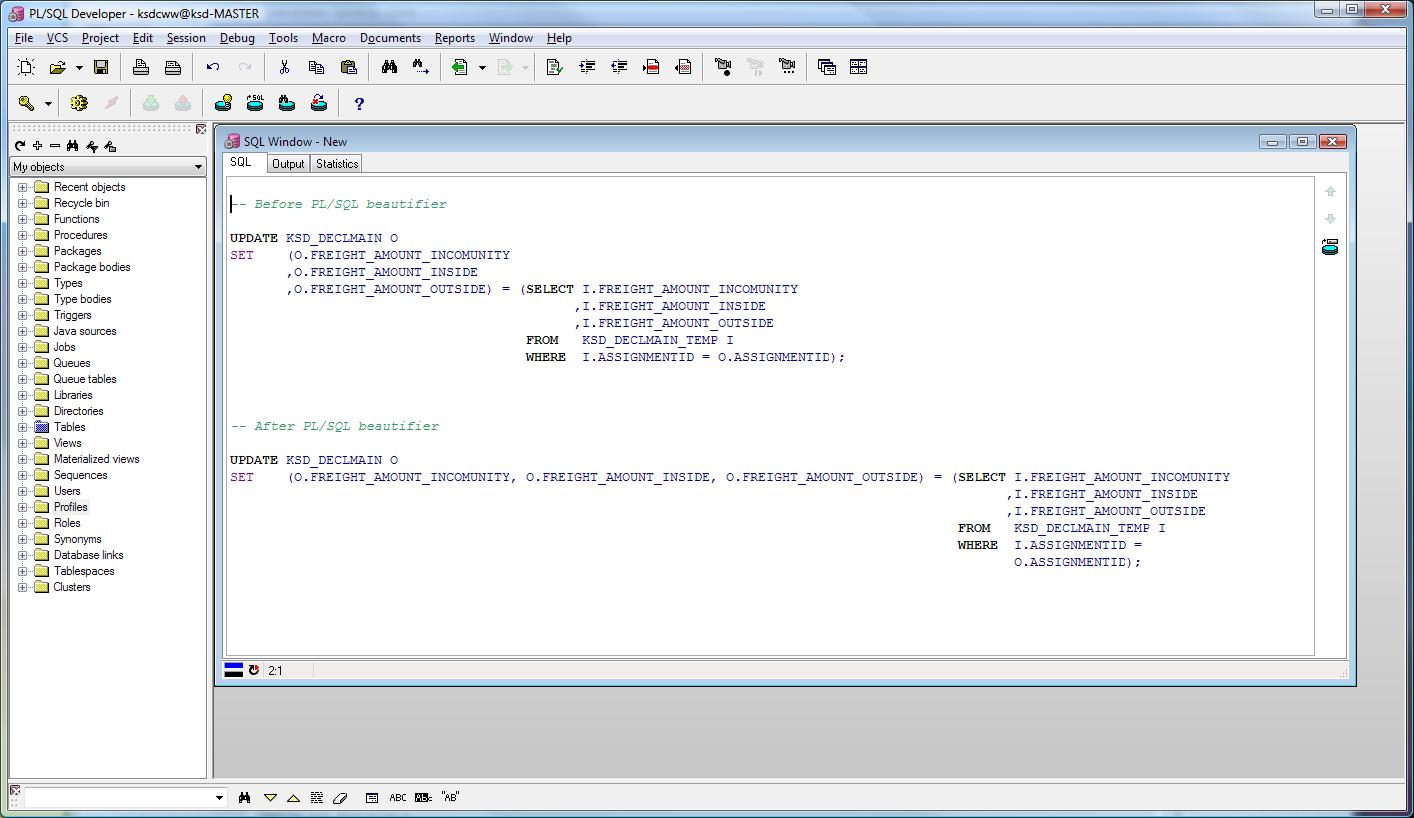Click the eraser icon in search bar
This screenshot has height=818, width=1414.
click(x=340, y=797)
